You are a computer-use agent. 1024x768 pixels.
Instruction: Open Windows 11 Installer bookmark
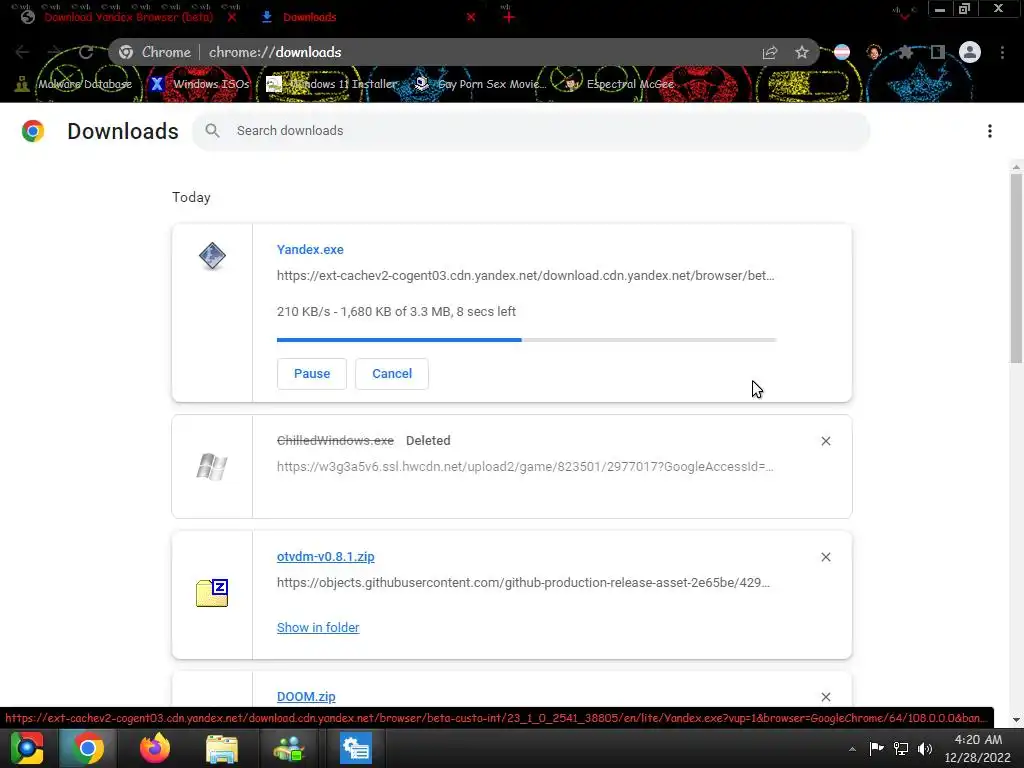pos(332,84)
